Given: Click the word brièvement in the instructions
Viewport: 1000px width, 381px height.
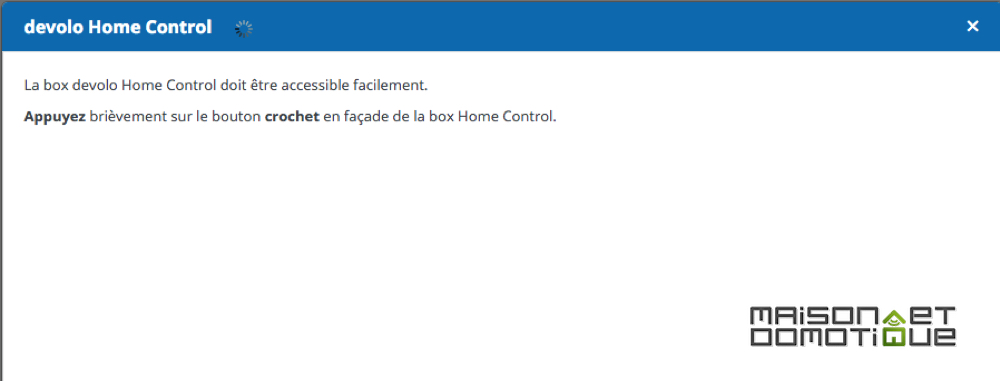Looking at the screenshot, I should [x=129, y=117].
